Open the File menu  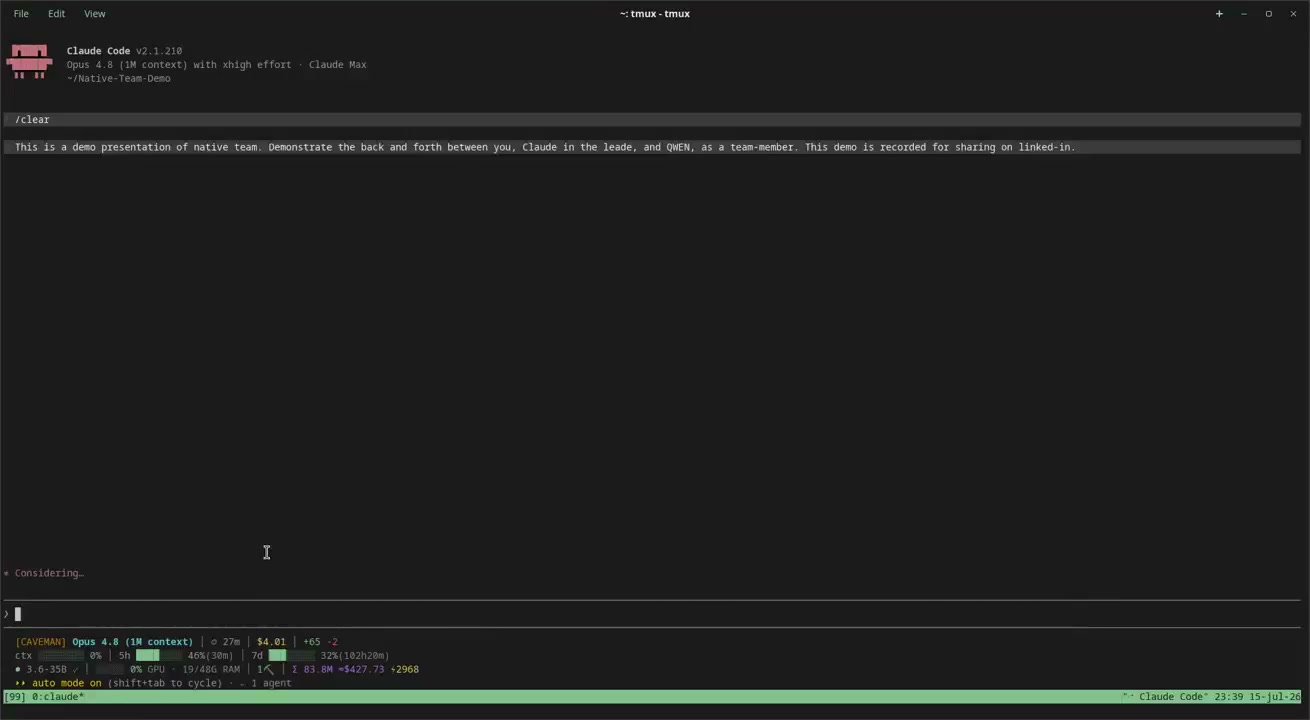(x=21, y=14)
